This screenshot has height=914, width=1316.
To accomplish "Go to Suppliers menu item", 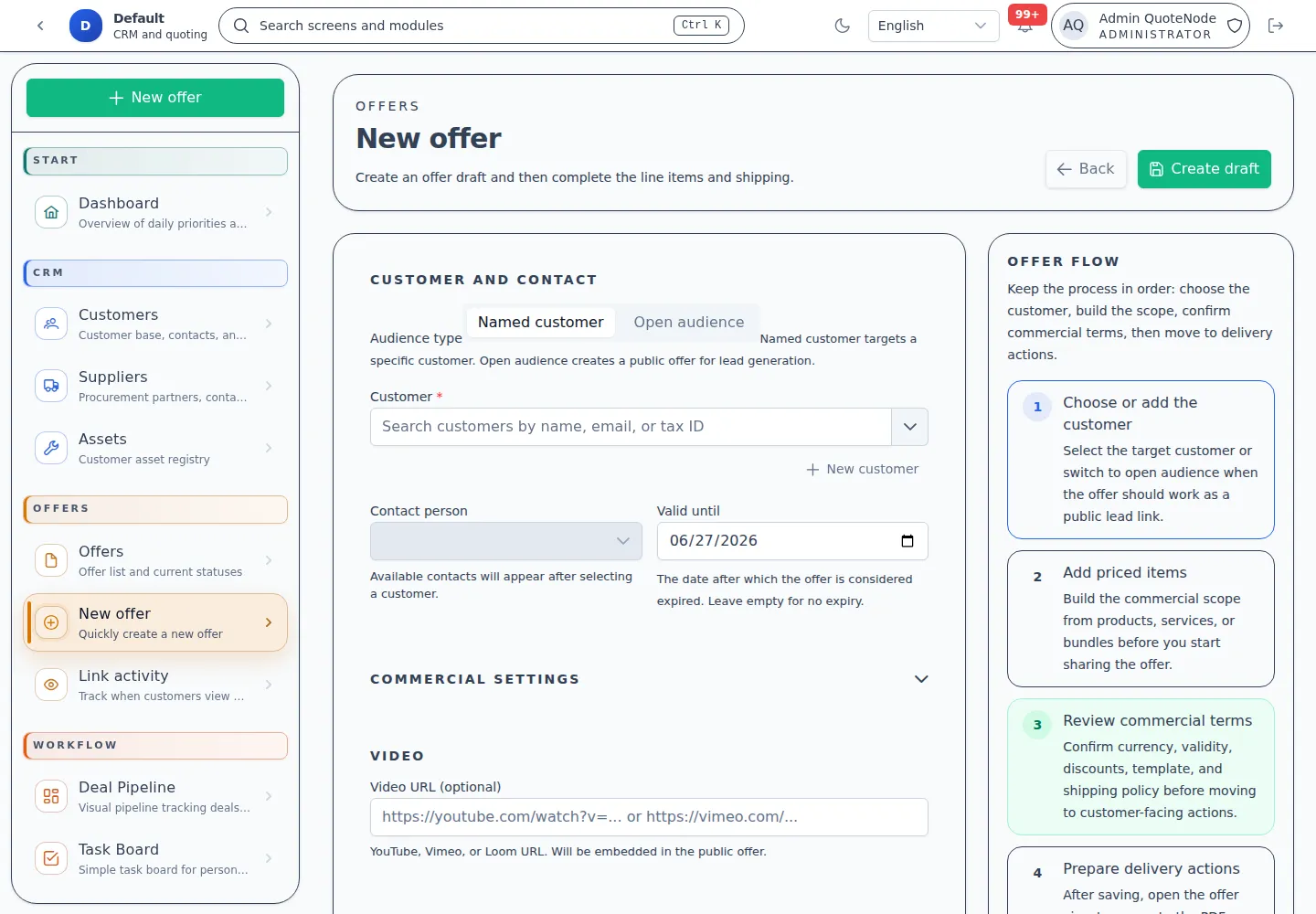I will (155, 386).
